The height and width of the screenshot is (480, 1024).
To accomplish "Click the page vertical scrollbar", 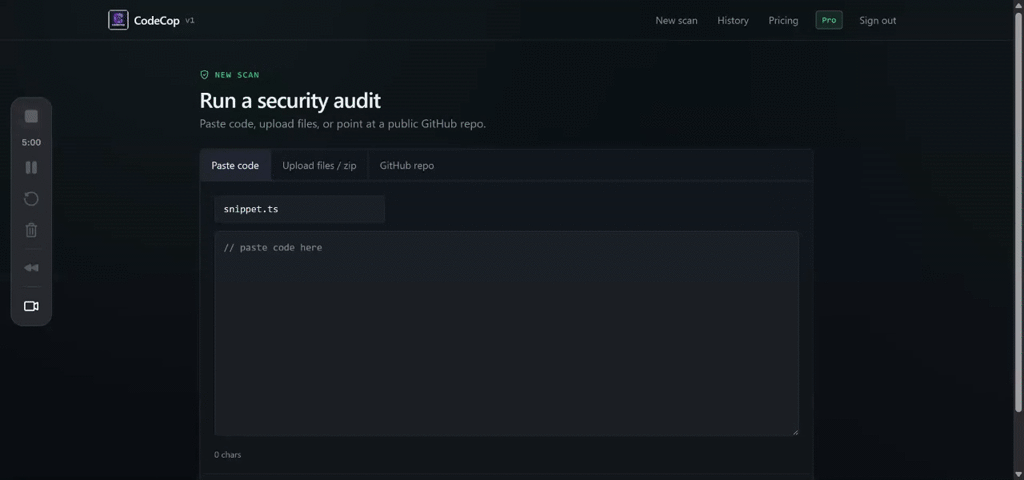I will [1018, 212].
